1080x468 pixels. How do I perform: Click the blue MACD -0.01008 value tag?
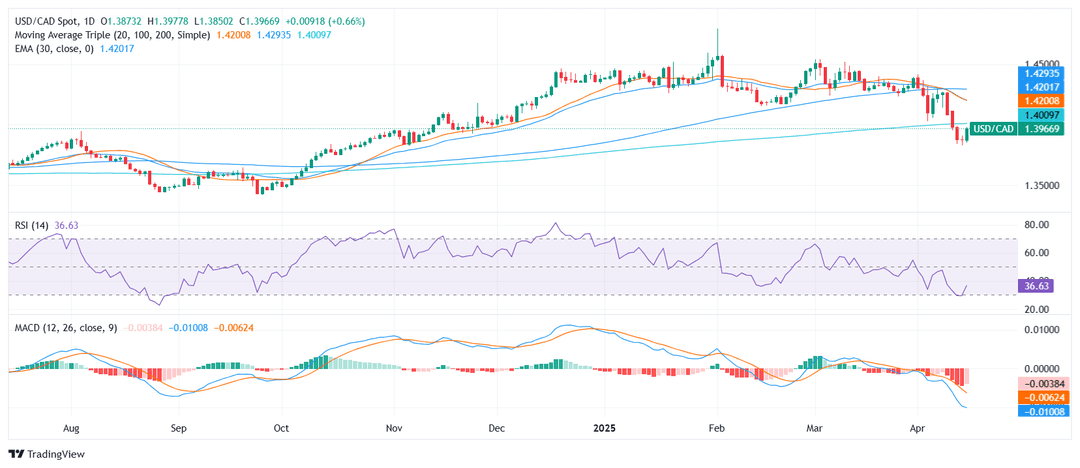pos(1043,411)
